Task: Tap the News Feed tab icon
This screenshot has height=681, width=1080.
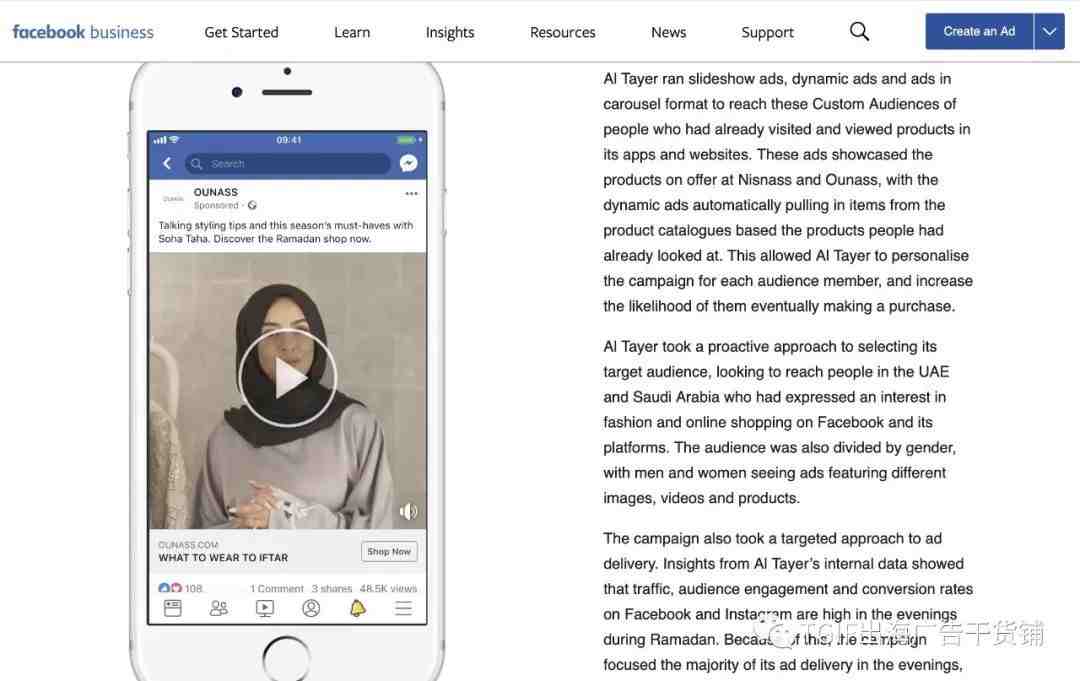Action: 173,608
